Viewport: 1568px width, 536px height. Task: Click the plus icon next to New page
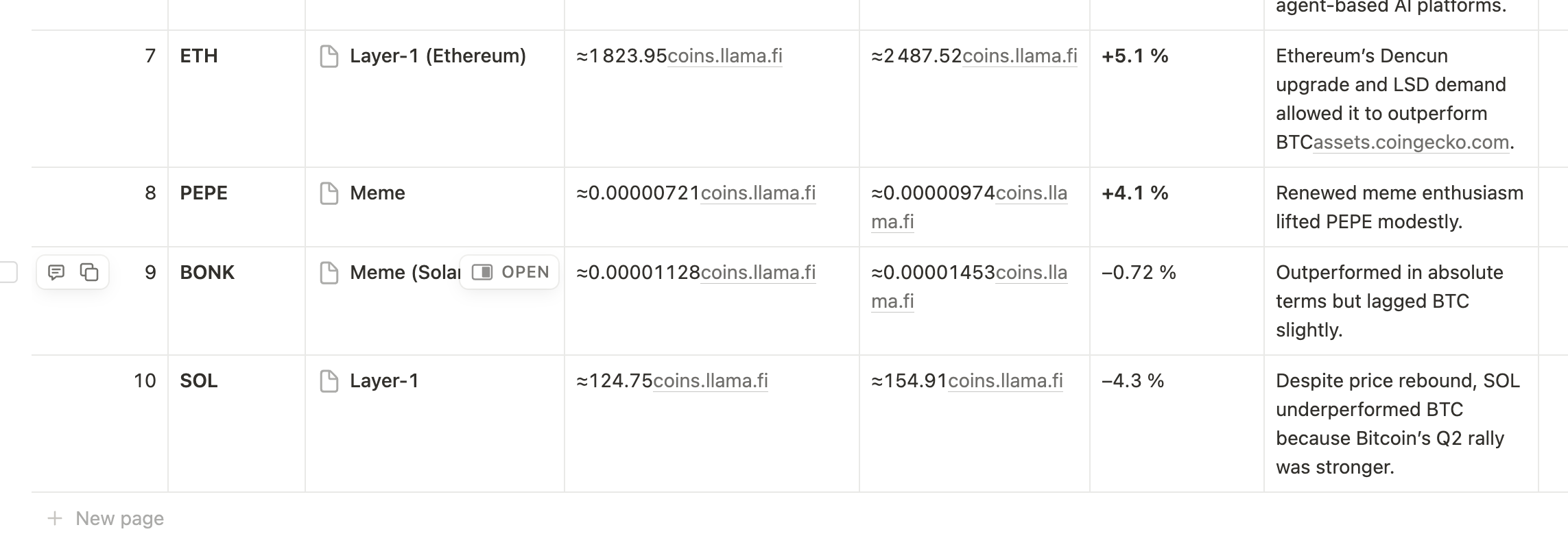click(54, 518)
